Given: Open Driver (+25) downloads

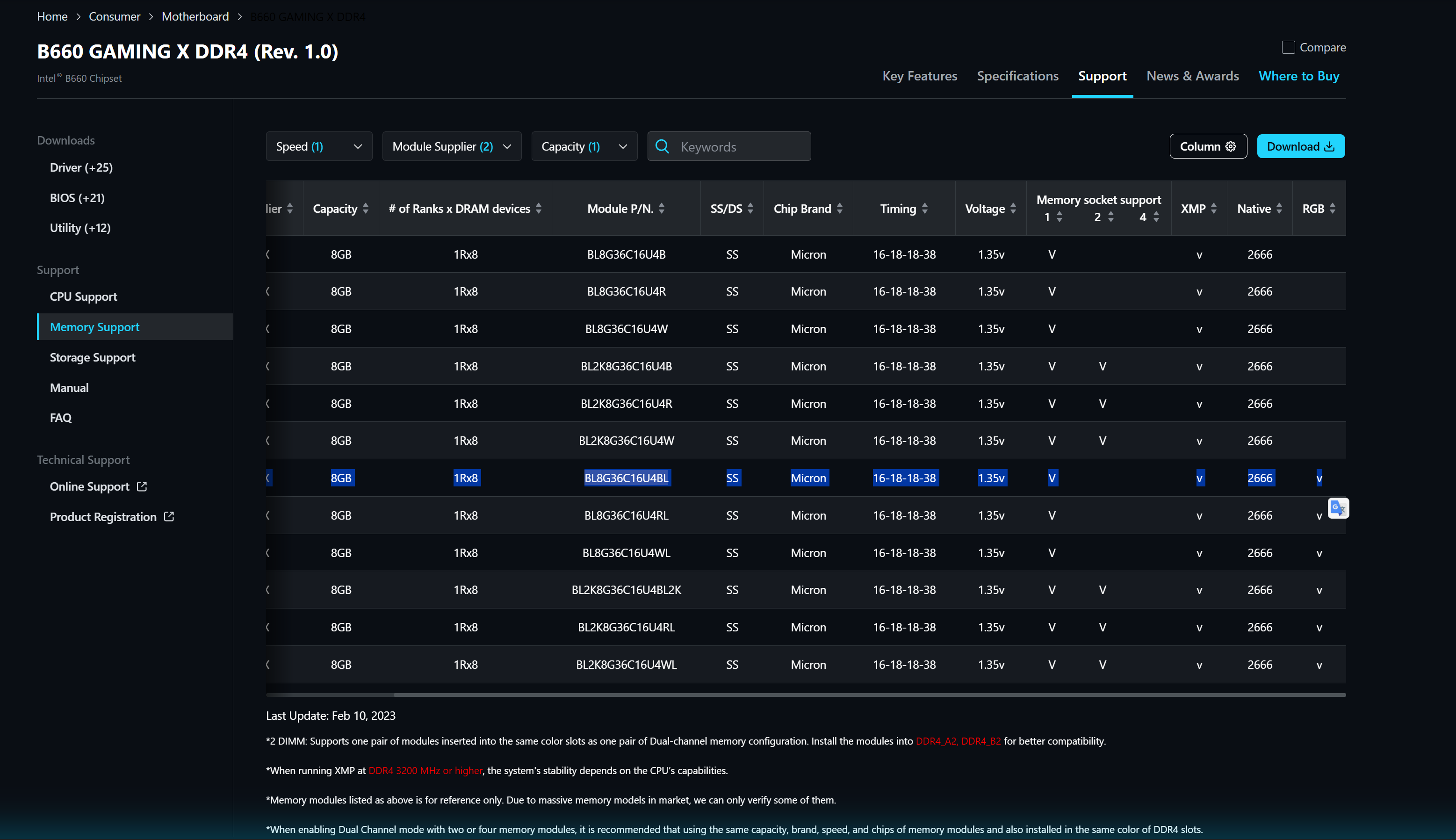Looking at the screenshot, I should pos(81,167).
